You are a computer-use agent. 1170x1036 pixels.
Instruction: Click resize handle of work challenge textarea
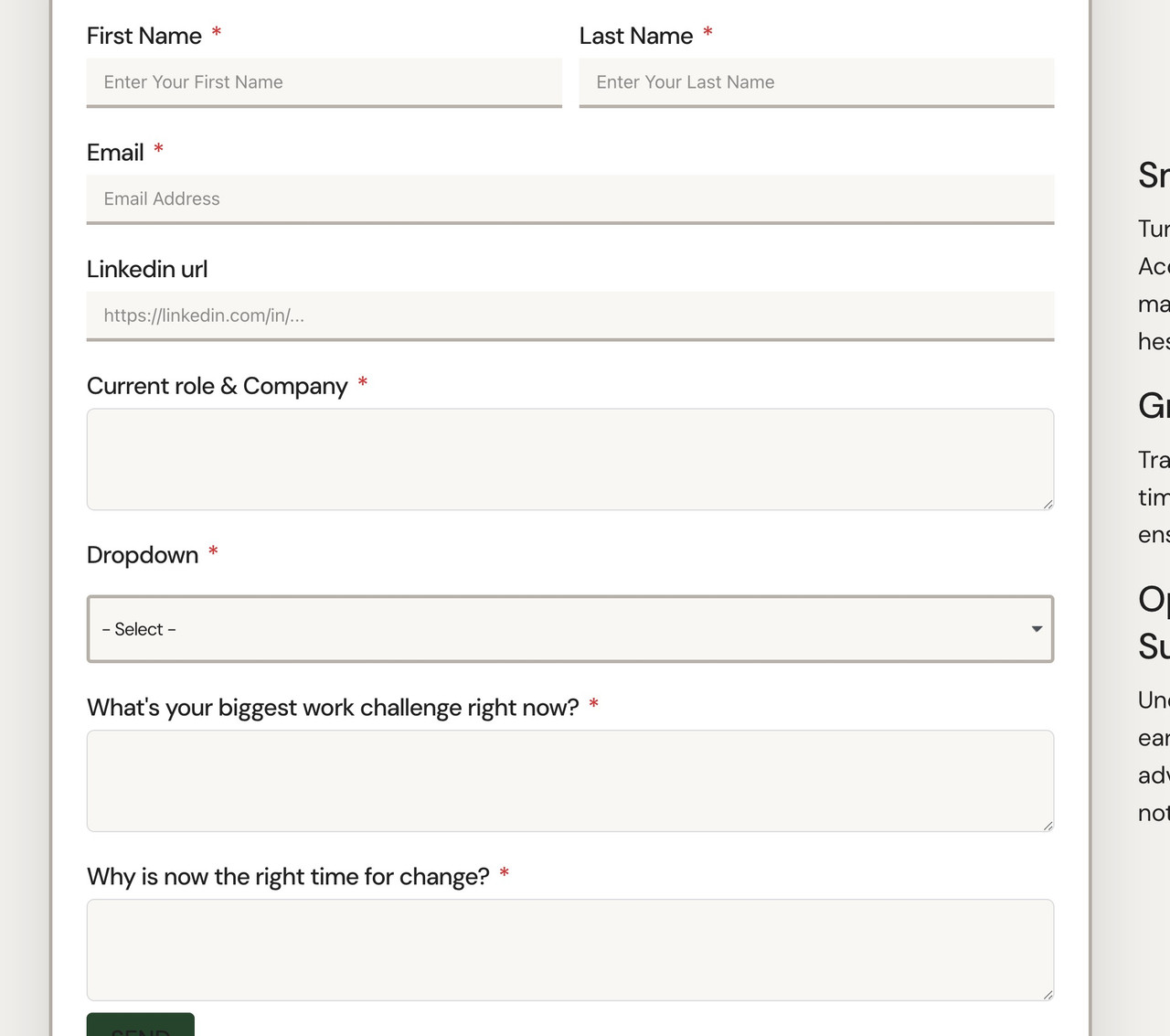pos(1048,826)
